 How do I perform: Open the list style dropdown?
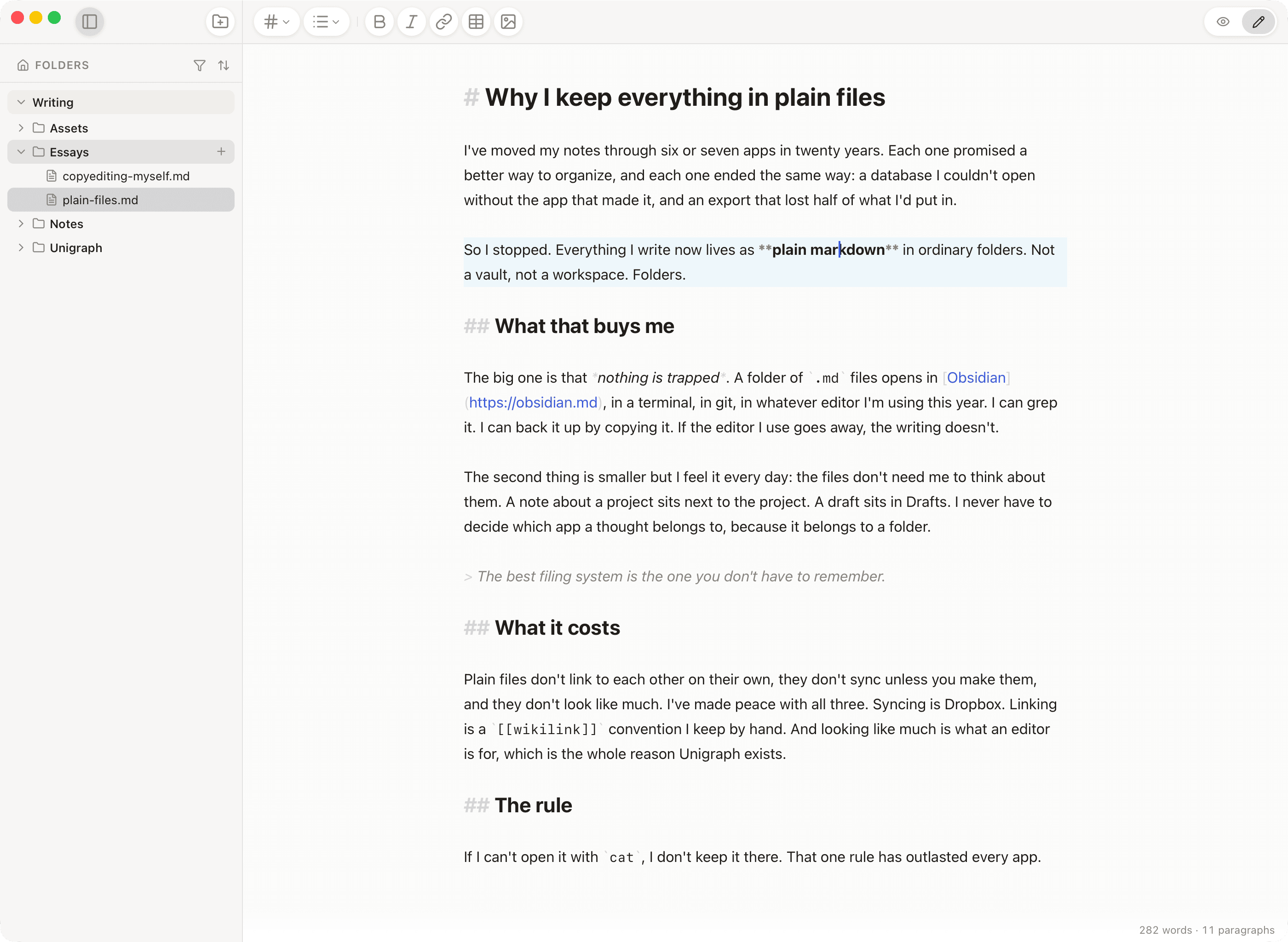(x=326, y=22)
